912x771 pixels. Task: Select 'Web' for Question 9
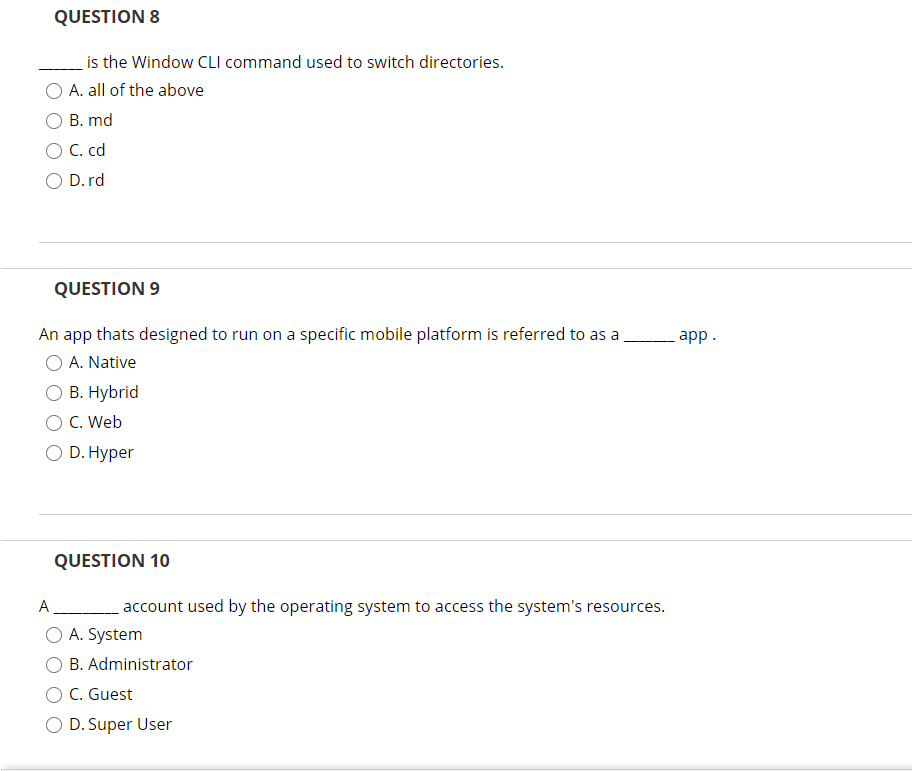[x=53, y=422]
